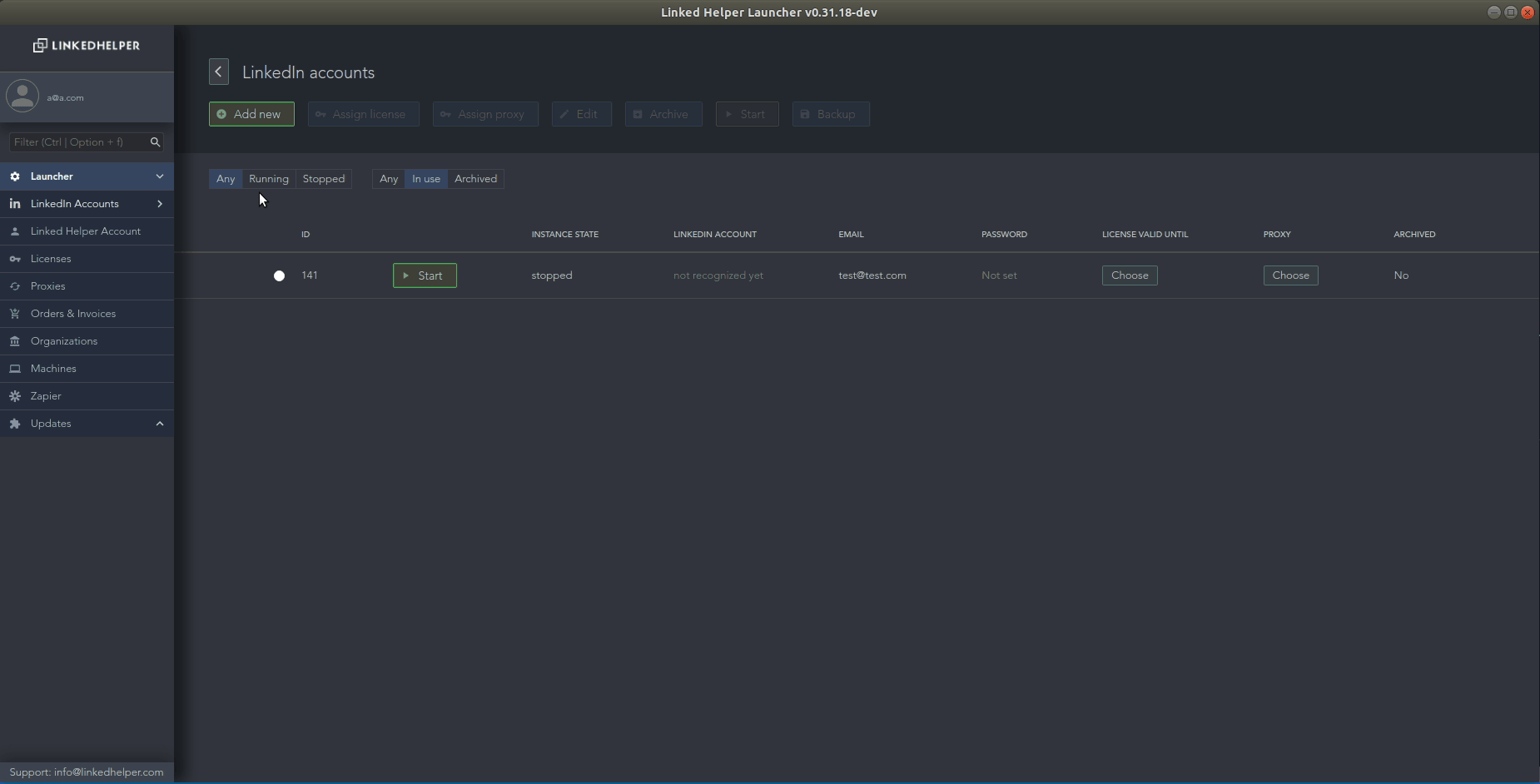Show only In use accounts
The height and width of the screenshot is (784, 1540).
pyautogui.click(x=426, y=179)
